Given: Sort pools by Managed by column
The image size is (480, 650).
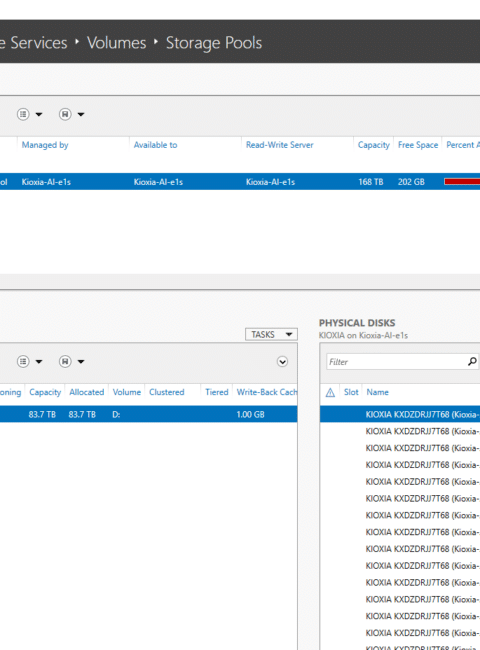Looking at the screenshot, I should pyautogui.click(x=45, y=145).
